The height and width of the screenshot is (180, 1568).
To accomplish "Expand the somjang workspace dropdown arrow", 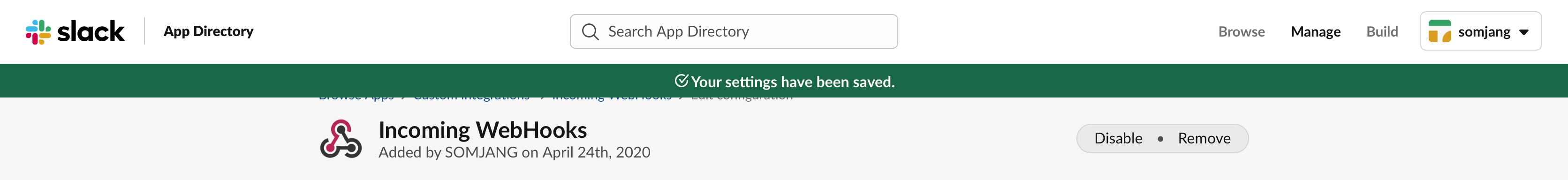I will [x=1523, y=32].
